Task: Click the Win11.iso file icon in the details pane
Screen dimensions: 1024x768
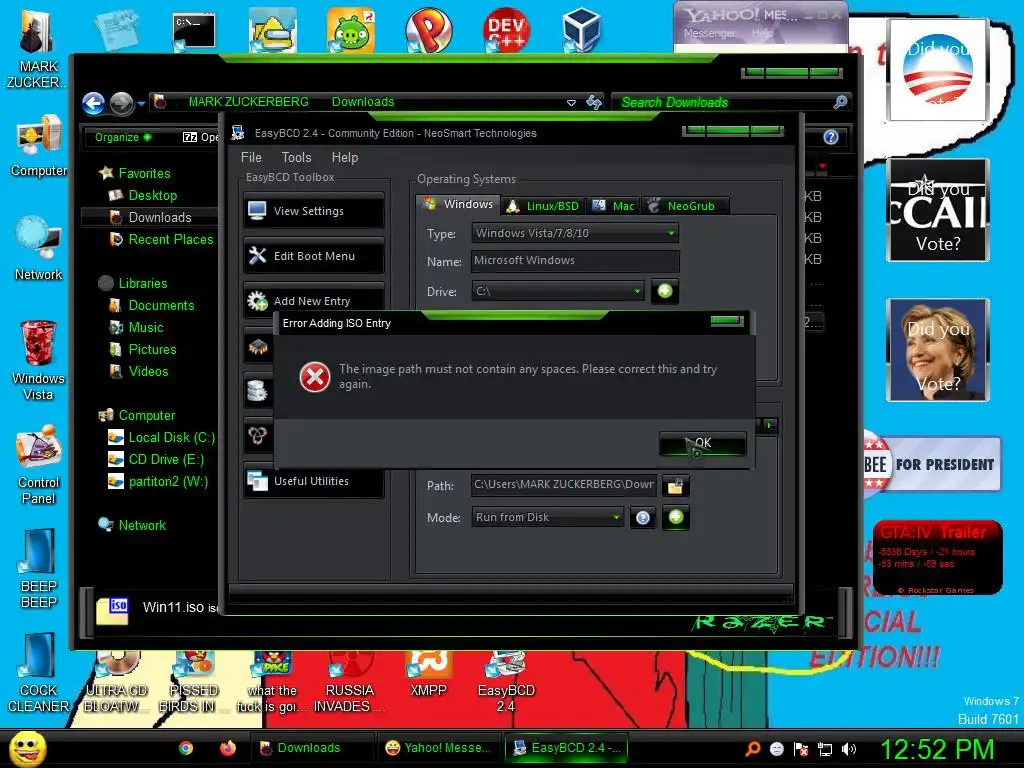Action: click(112, 611)
